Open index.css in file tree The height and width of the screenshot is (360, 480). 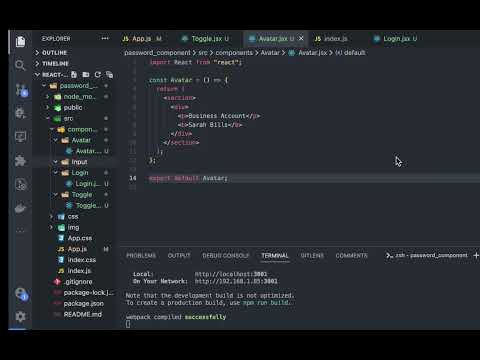75,260
